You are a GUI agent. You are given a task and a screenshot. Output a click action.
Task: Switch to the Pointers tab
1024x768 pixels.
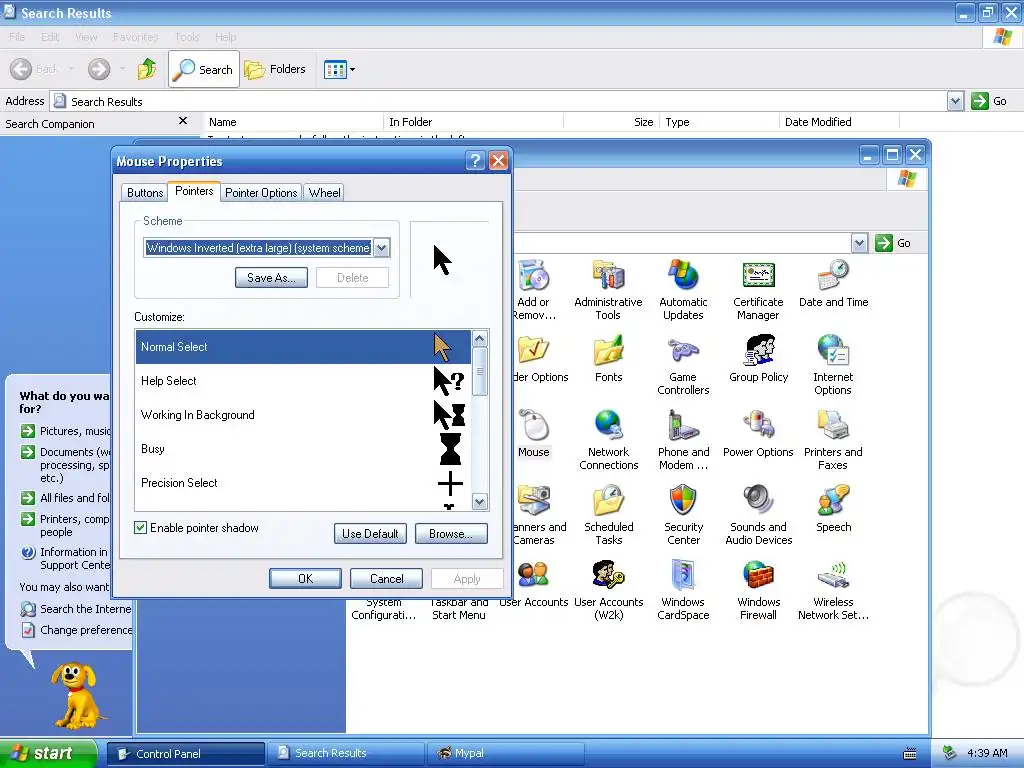(194, 191)
